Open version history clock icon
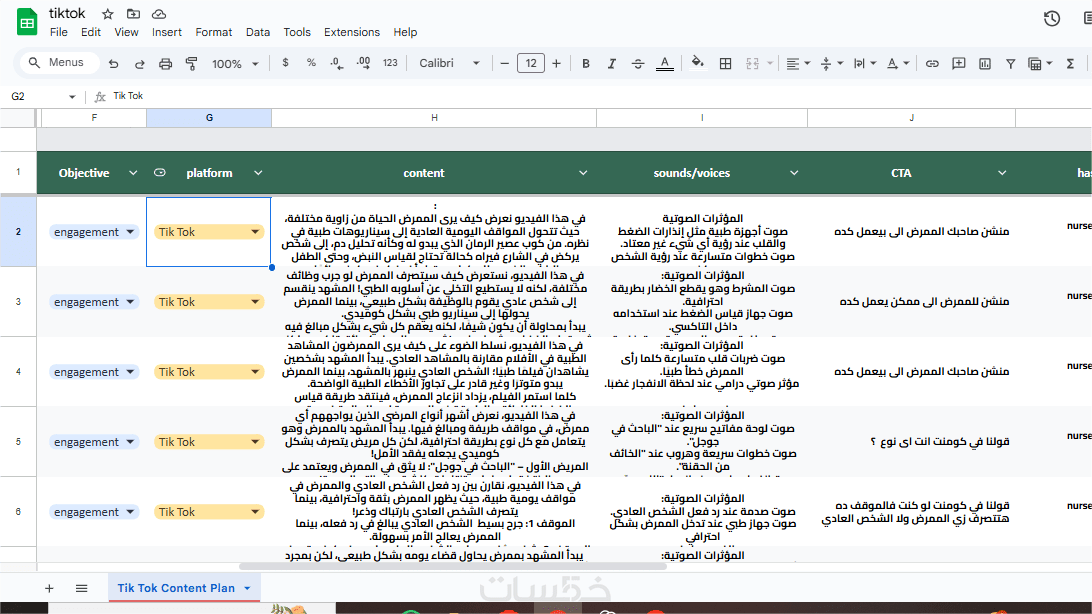Image resolution: width=1092 pixels, height=614 pixels. click(1052, 19)
